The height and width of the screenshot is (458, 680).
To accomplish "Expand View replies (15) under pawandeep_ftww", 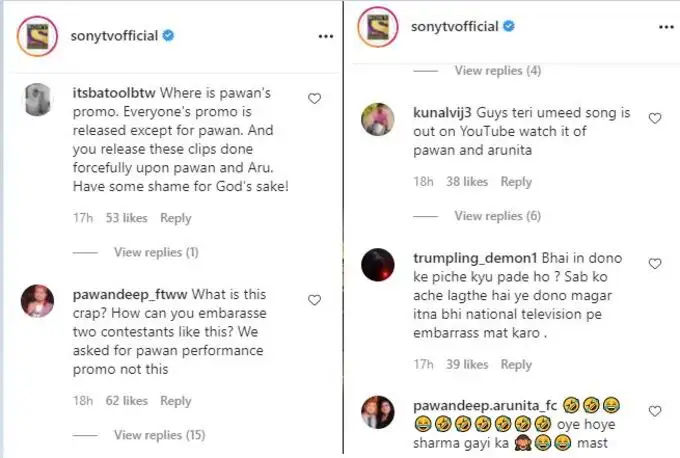I will [x=159, y=435].
